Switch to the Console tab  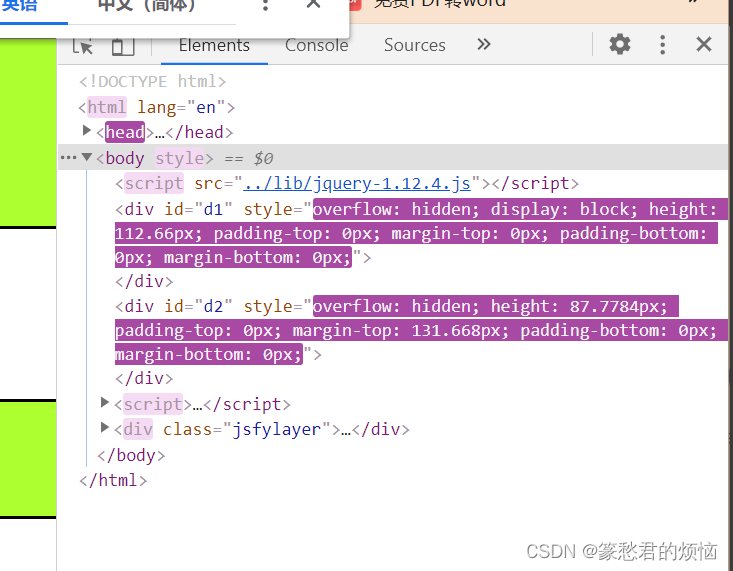(316, 45)
